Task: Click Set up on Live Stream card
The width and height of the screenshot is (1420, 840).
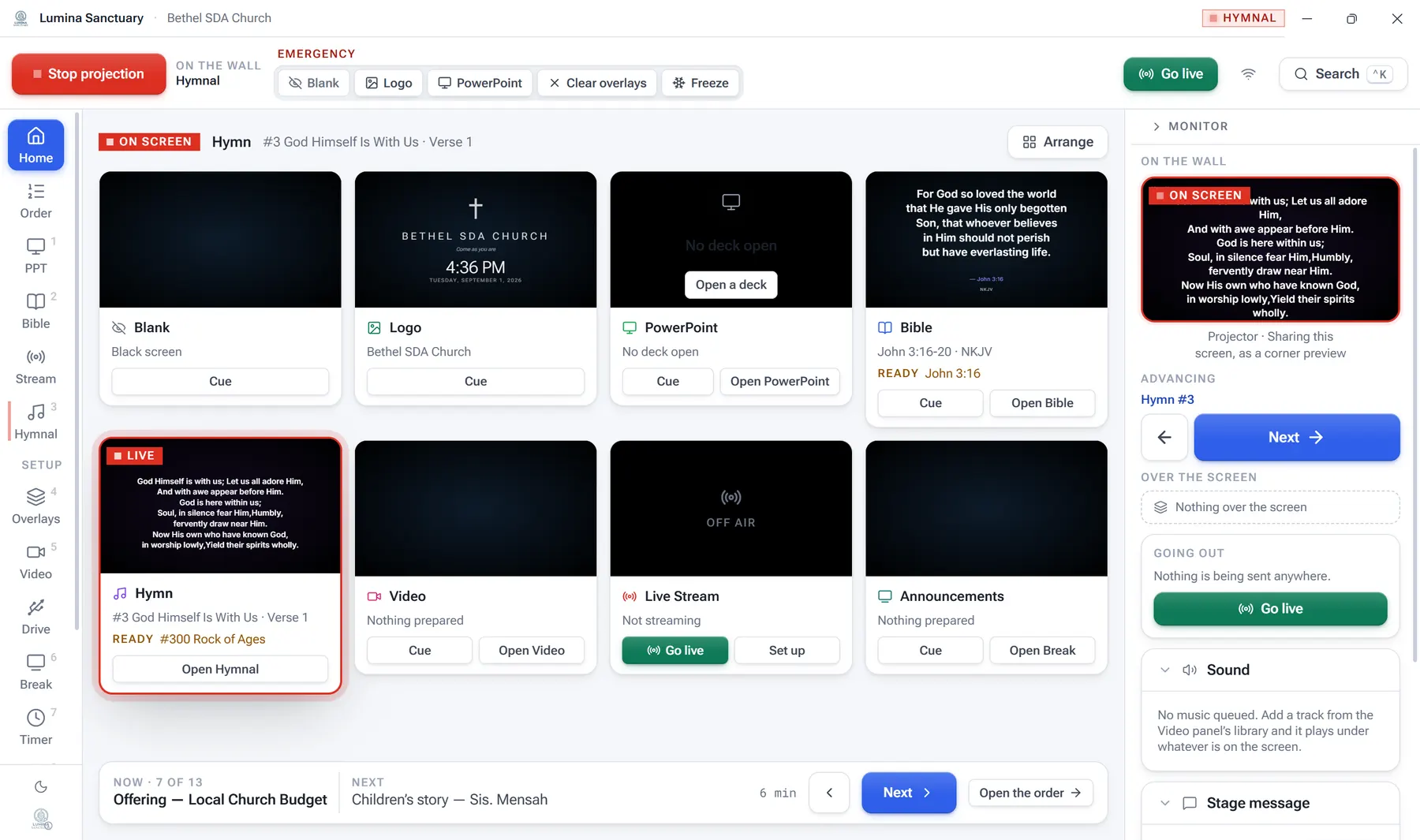Action: coord(787,651)
